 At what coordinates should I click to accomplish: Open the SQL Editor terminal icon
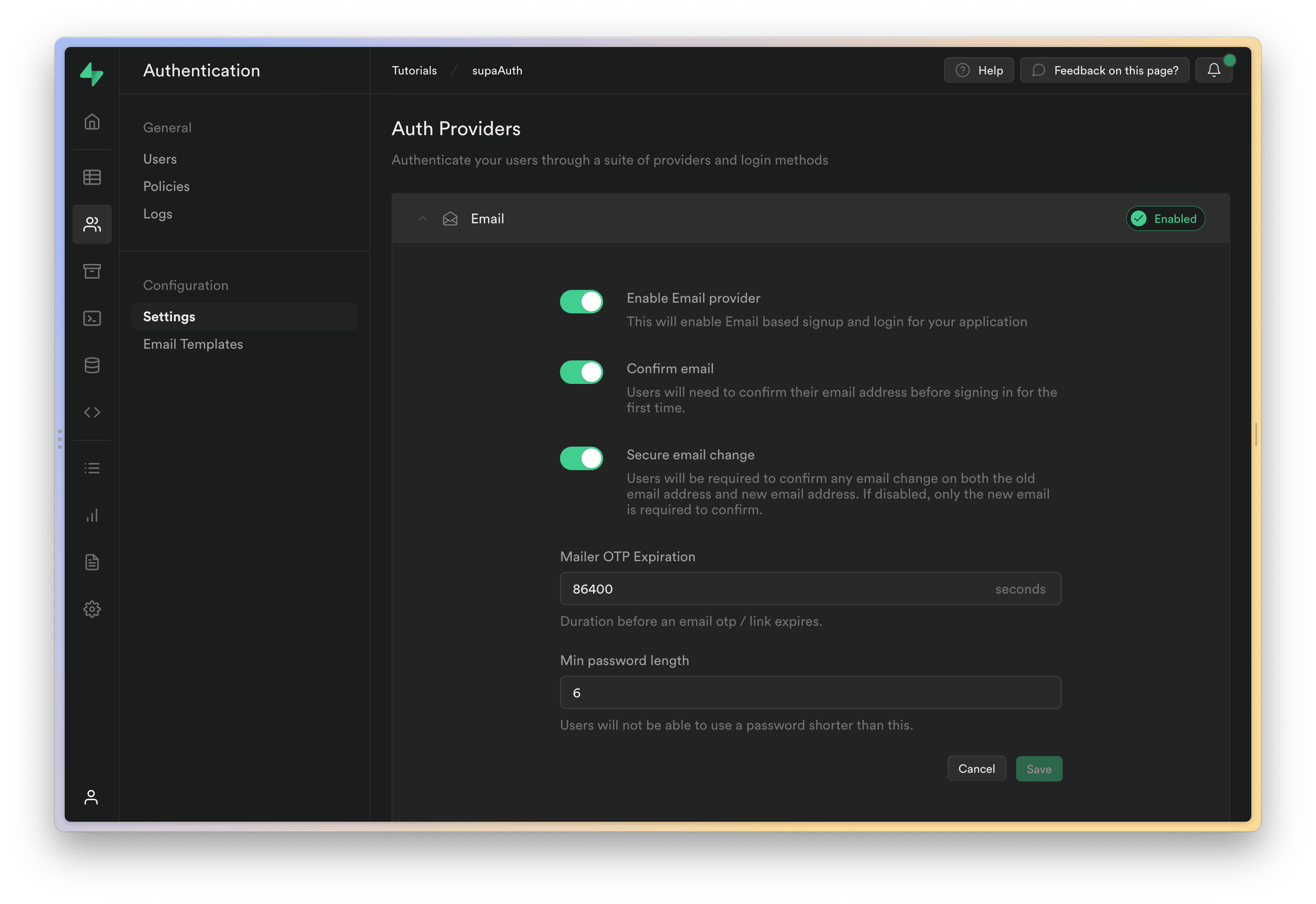tap(92, 318)
